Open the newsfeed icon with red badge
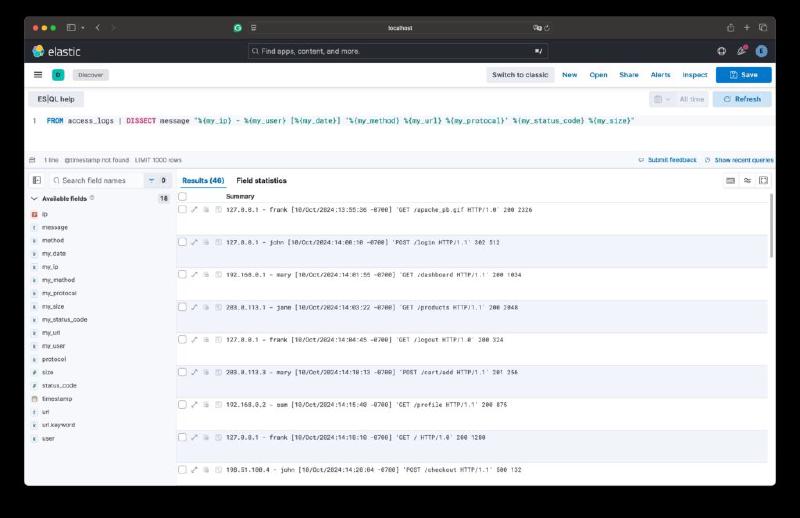 pyautogui.click(x=742, y=51)
